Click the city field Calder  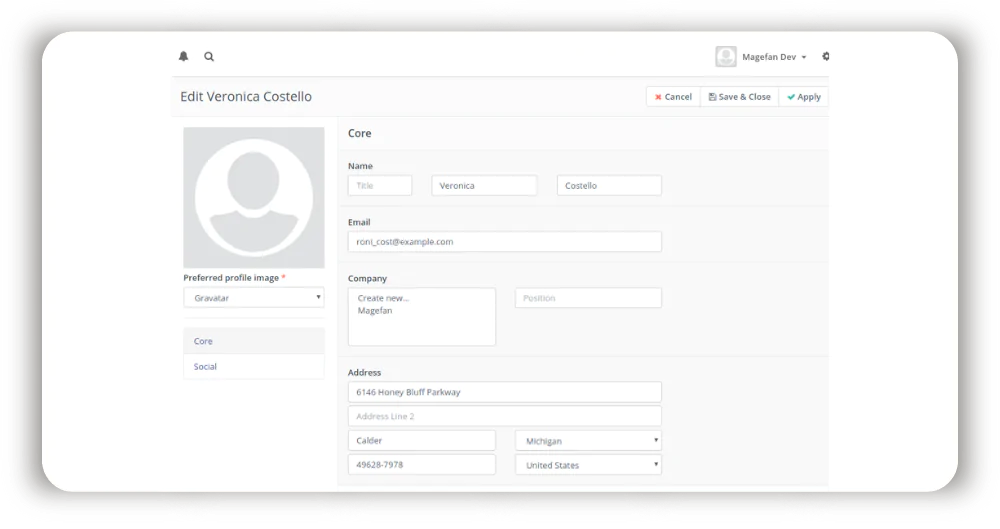tap(422, 440)
